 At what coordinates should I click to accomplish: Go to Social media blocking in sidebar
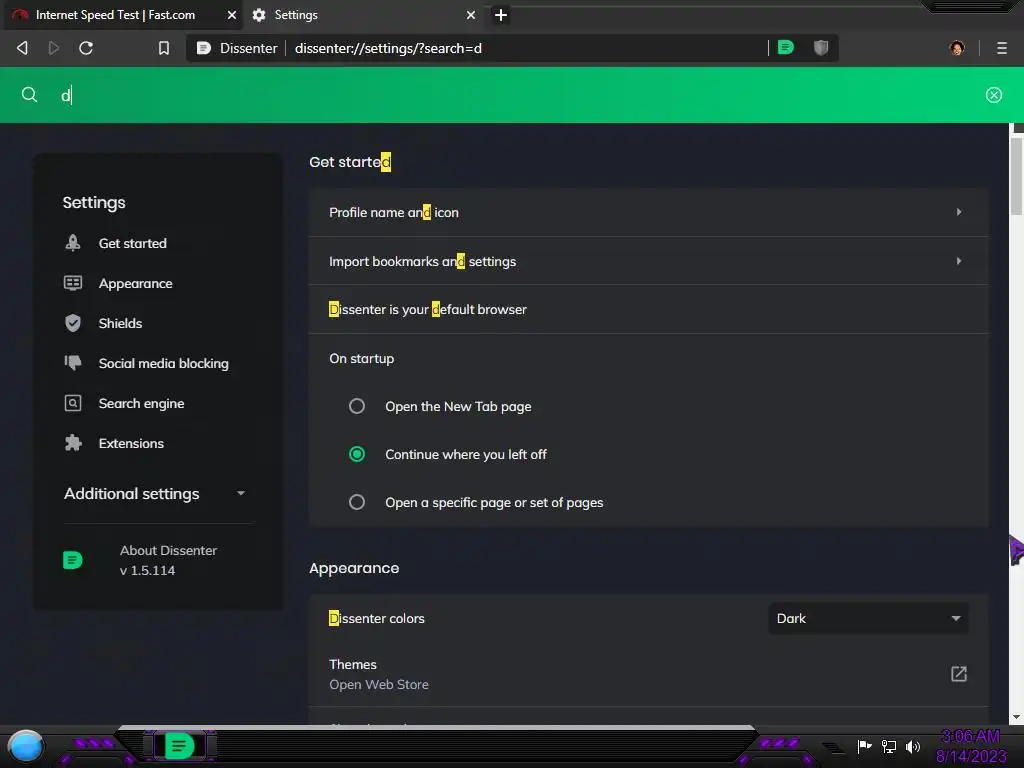pyautogui.click(x=163, y=363)
